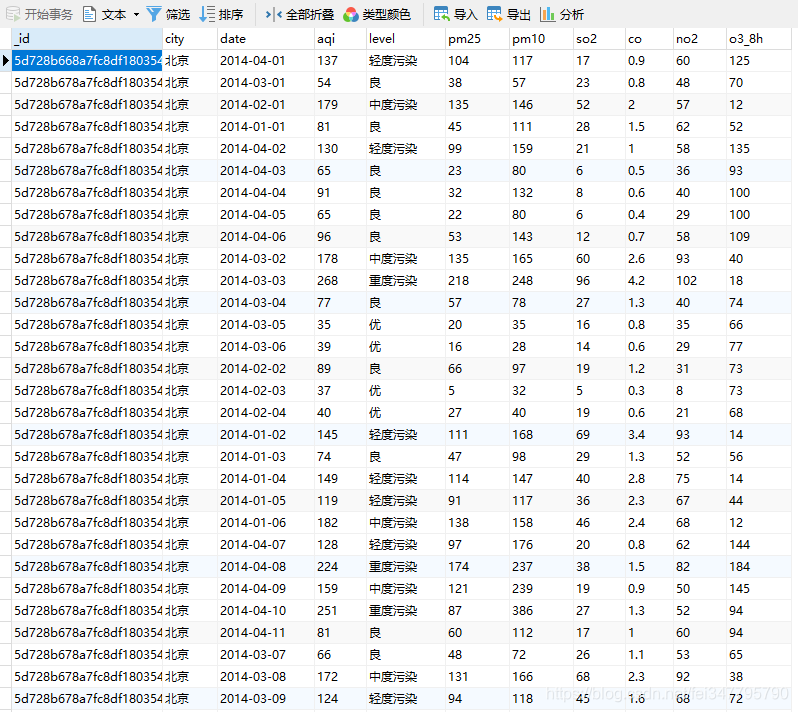Screen dimensions: 798x712
Task: Click the date cell 2014-03-07
Action: pos(266,655)
